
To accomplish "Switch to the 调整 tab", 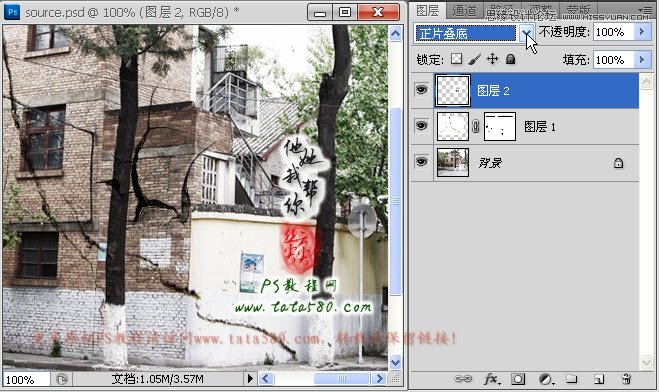I will (541, 10).
